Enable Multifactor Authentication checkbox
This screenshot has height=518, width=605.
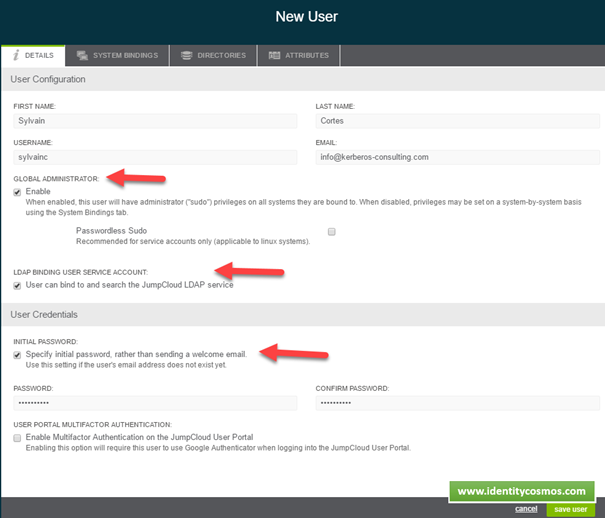(17, 438)
